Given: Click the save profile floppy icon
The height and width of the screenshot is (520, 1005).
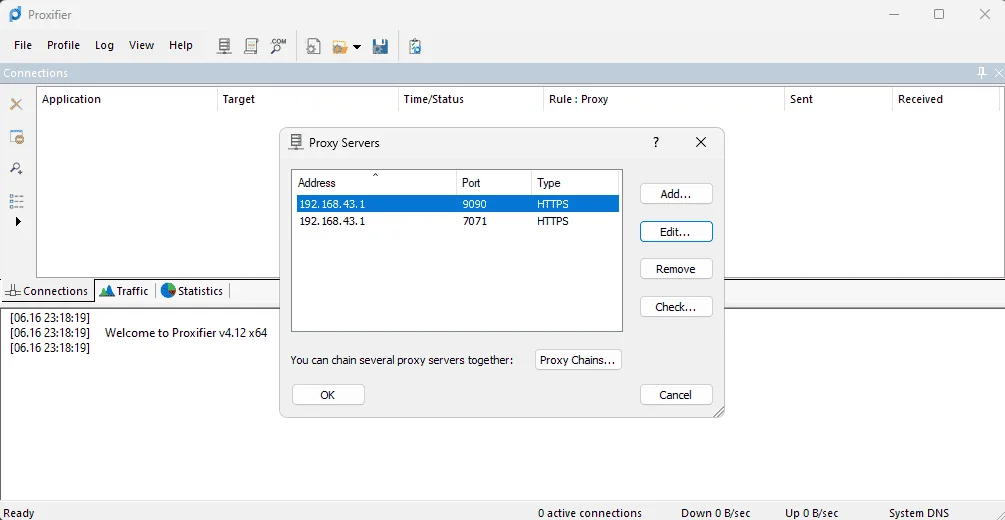Looking at the screenshot, I should click(x=380, y=46).
